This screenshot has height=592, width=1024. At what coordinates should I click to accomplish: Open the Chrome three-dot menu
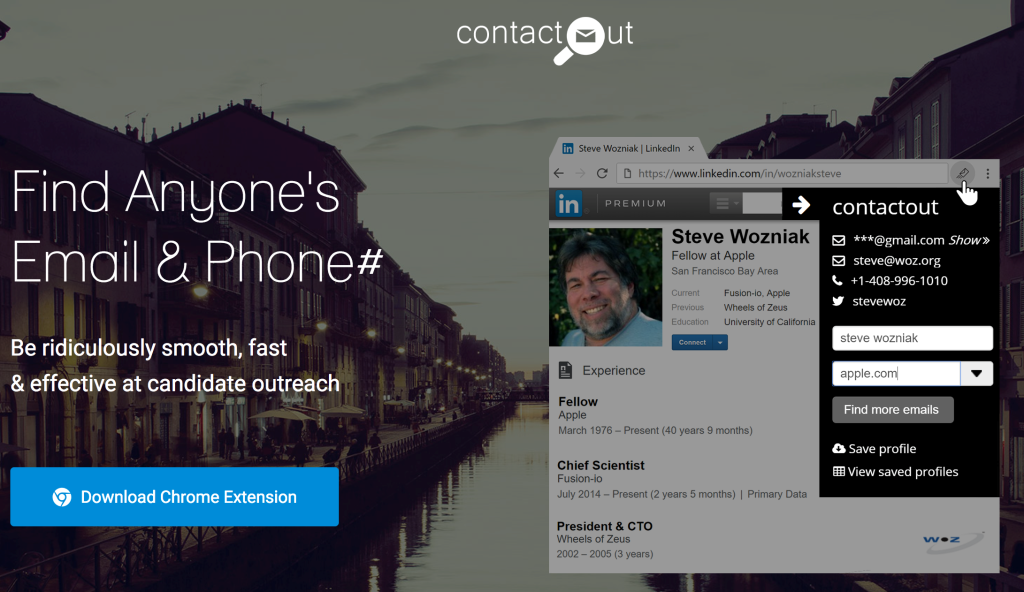pyautogui.click(x=987, y=173)
